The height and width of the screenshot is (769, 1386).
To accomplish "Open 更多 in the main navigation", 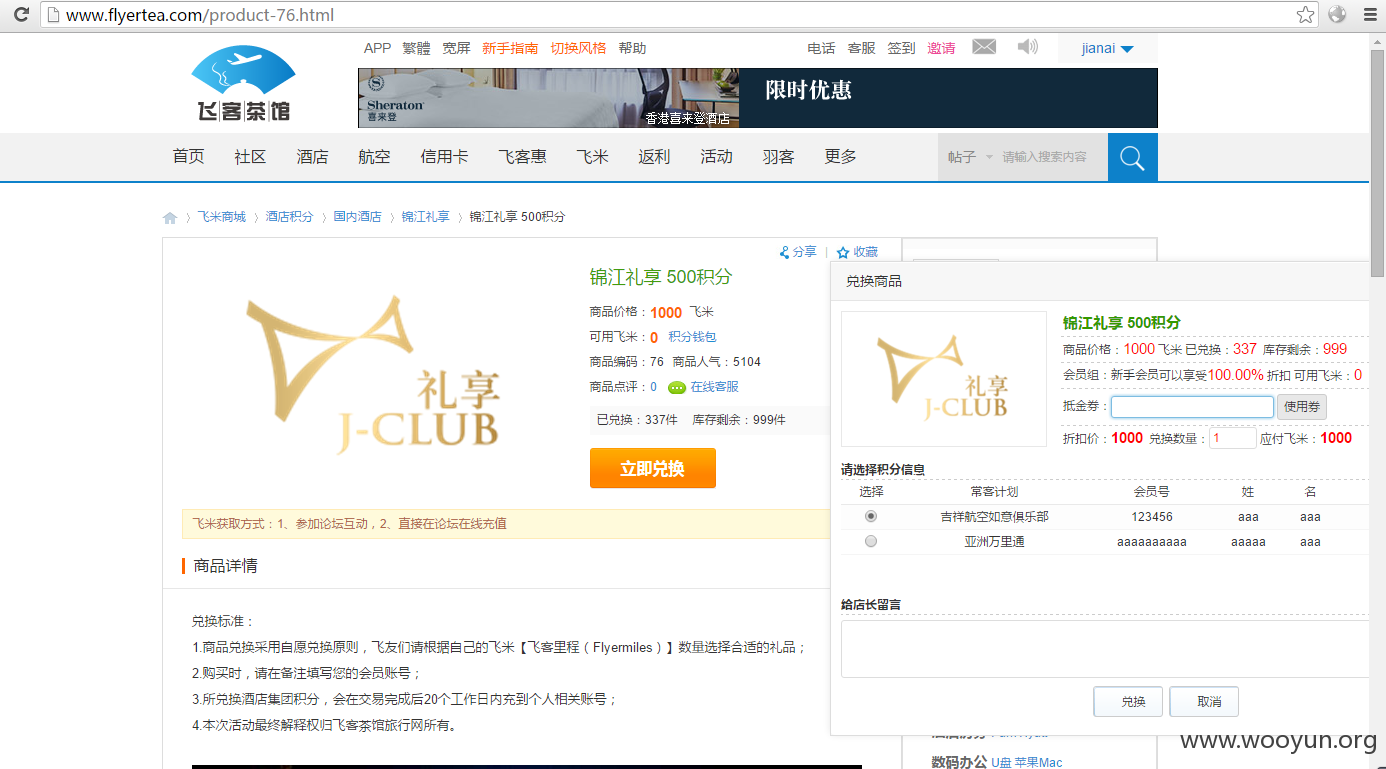I will pos(840,157).
